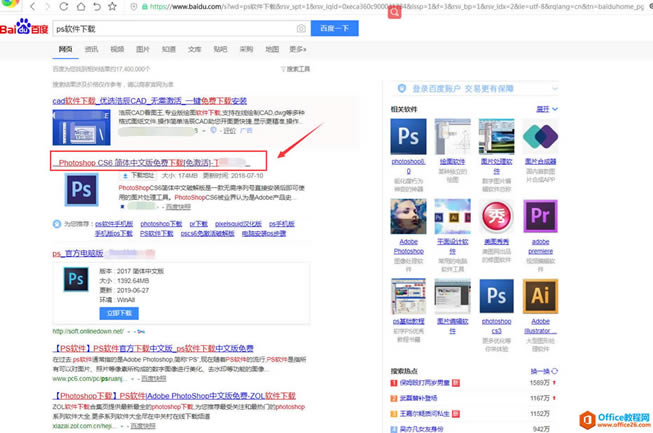The height and width of the screenshot is (433, 653).
Task: Switch to the 文库 tab
Action: pyautogui.click(x=194, y=49)
